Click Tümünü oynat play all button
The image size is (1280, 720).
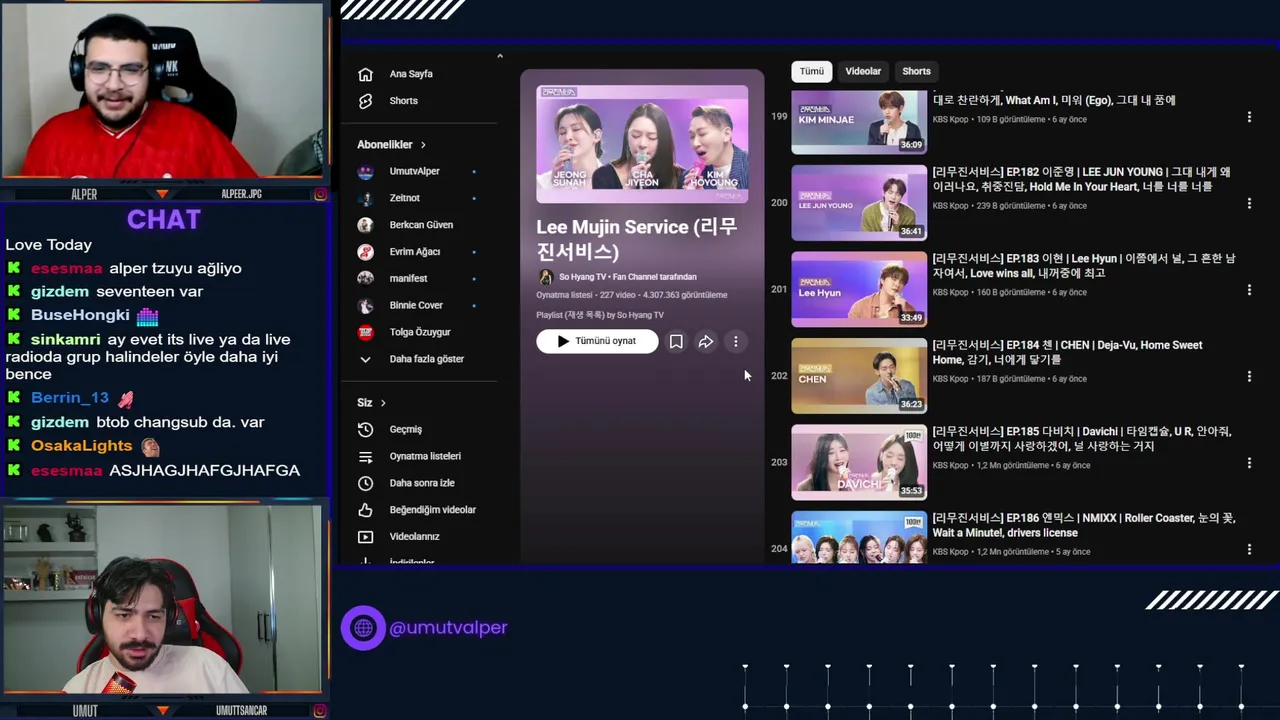coord(597,341)
